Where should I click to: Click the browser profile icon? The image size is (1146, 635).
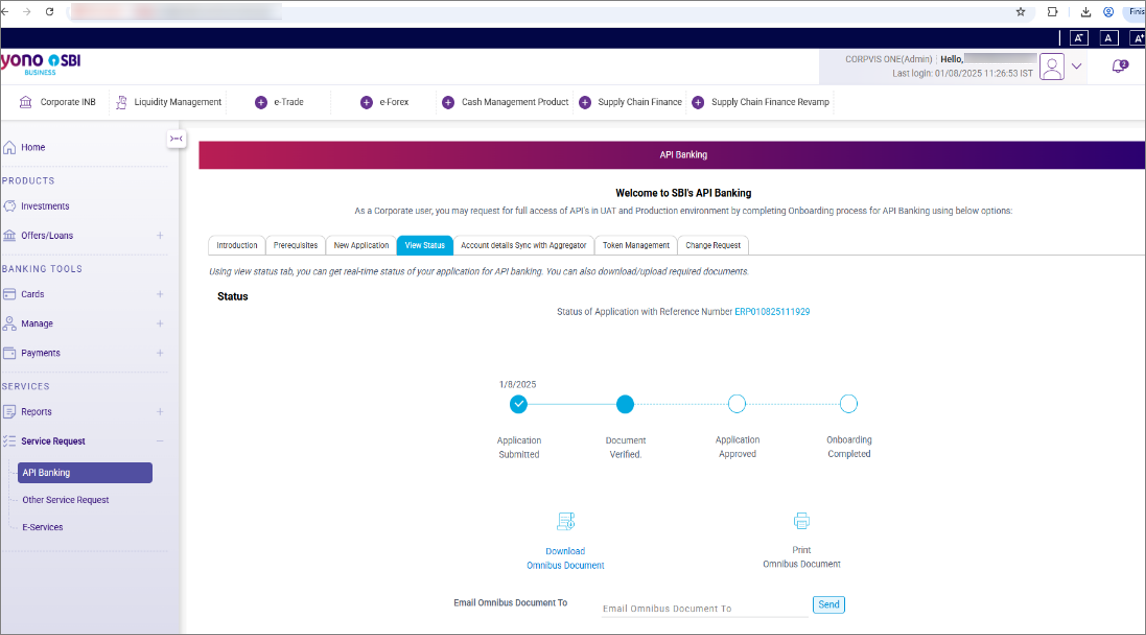point(1109,12)
